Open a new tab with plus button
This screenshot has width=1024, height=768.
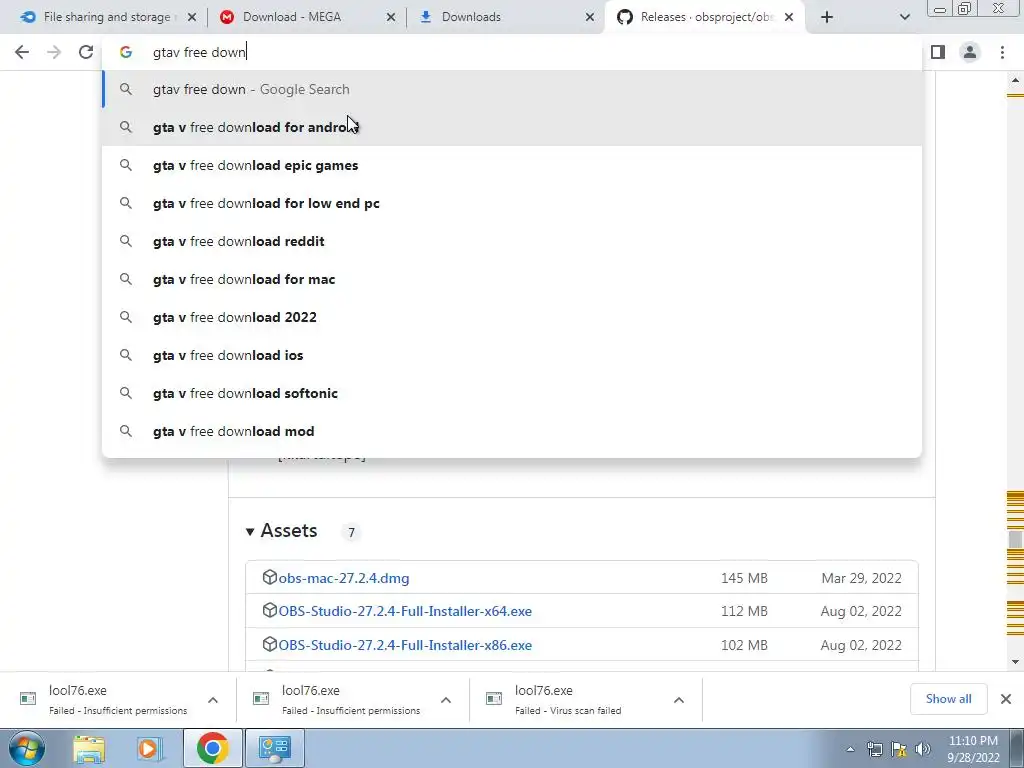coord(827,17)
